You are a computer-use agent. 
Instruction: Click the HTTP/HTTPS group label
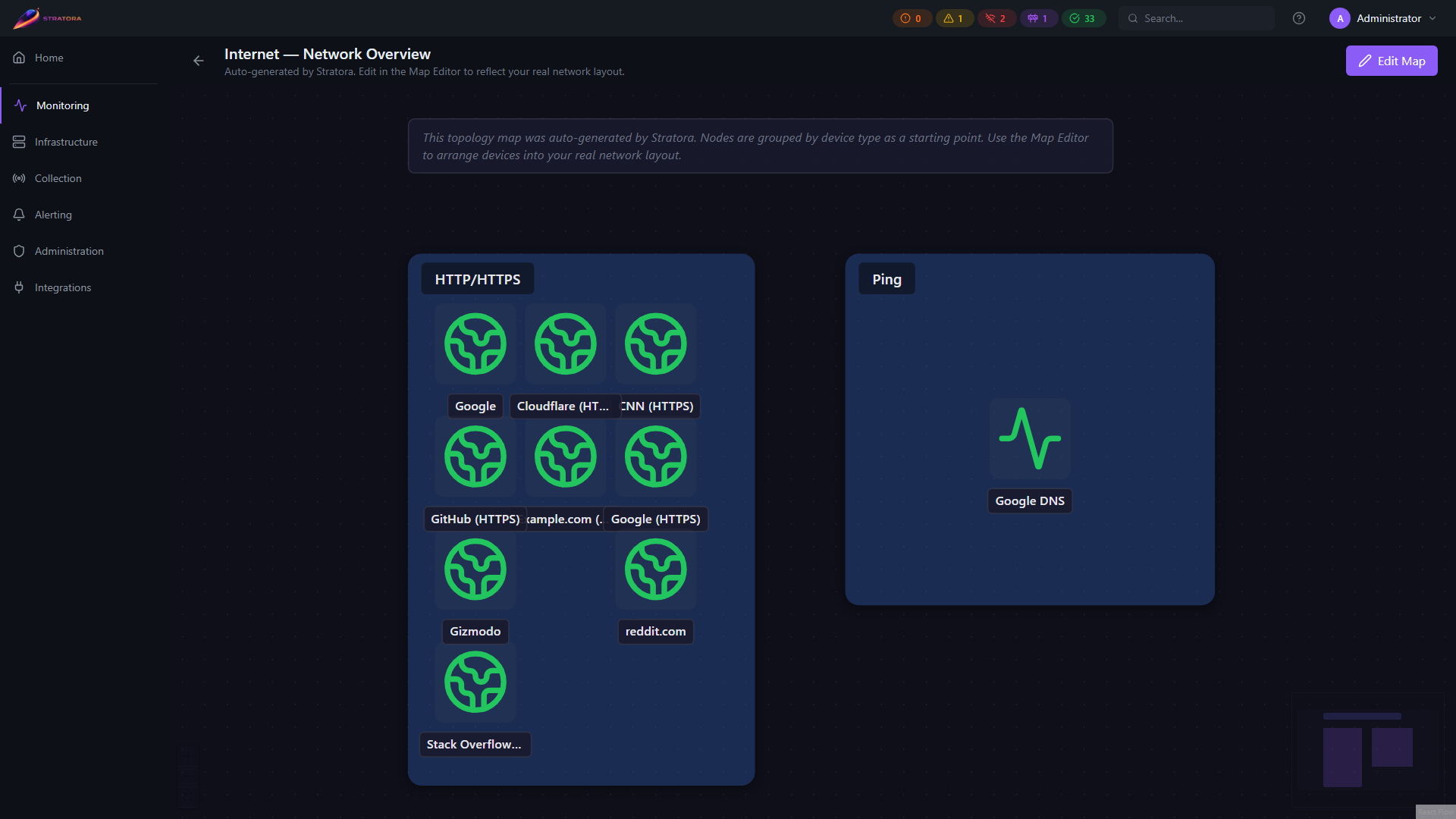pos(478,279)
